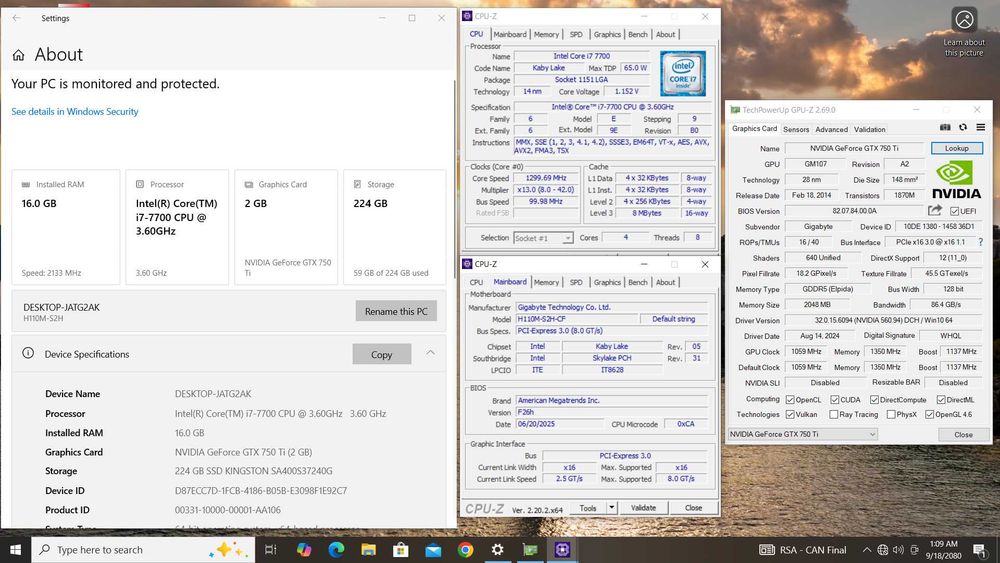Screen dimensions: 1000x563
Task: Click the Validate button in CPU-Z
Action: point(643,508)
